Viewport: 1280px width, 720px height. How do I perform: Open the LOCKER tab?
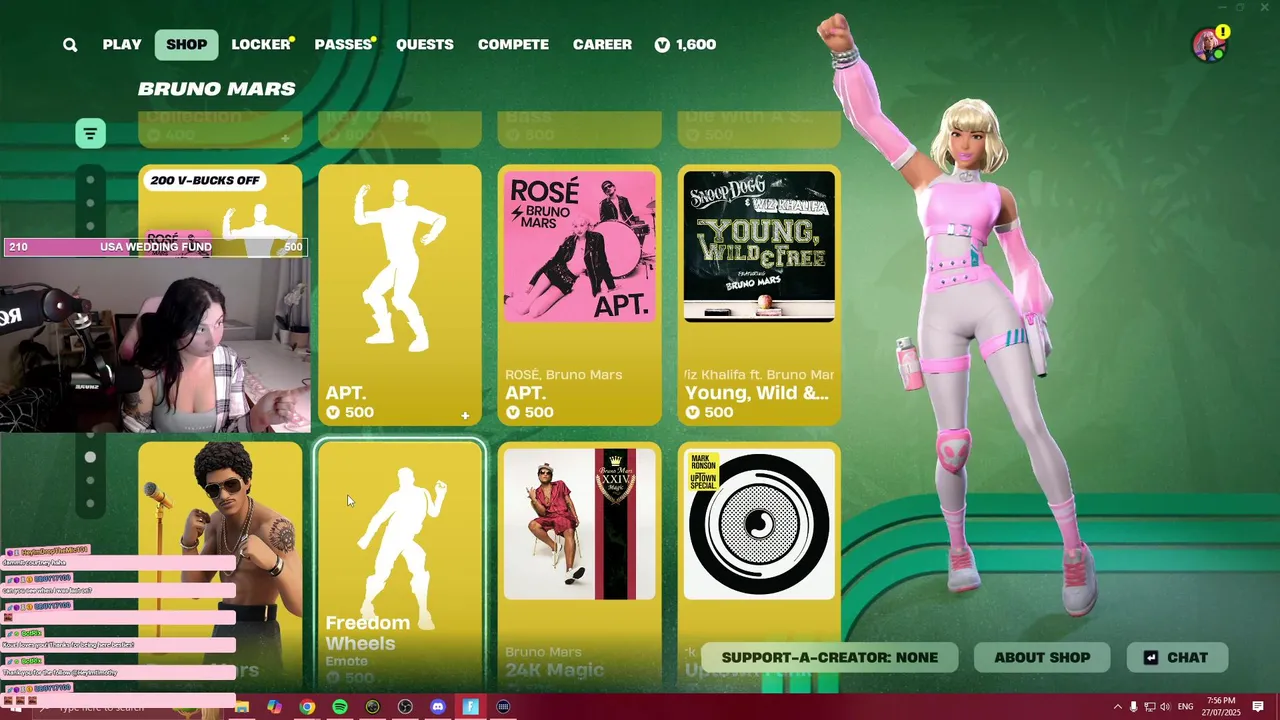tap(261, 44)
